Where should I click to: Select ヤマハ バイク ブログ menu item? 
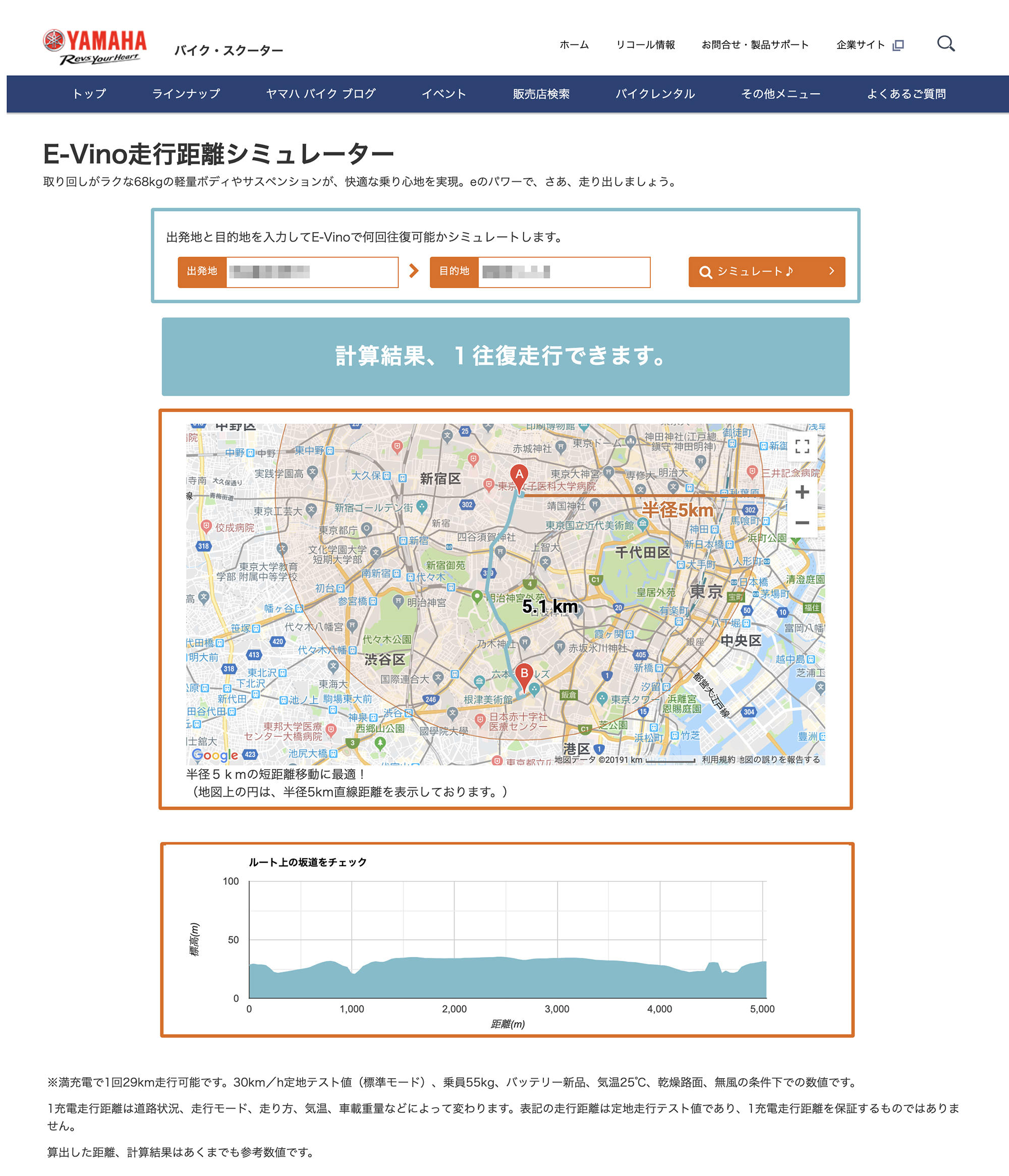click(x=321, y=94)
